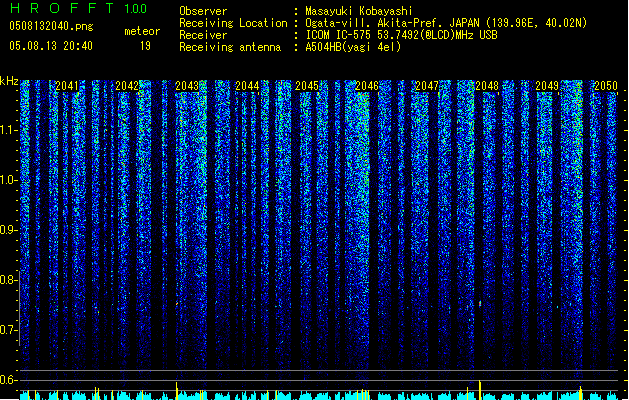Click the 0.9 frequency axis label
Image resolution: width=629 pixels, height=400 pixels.
pyautogui.click(x=9, y=230)
